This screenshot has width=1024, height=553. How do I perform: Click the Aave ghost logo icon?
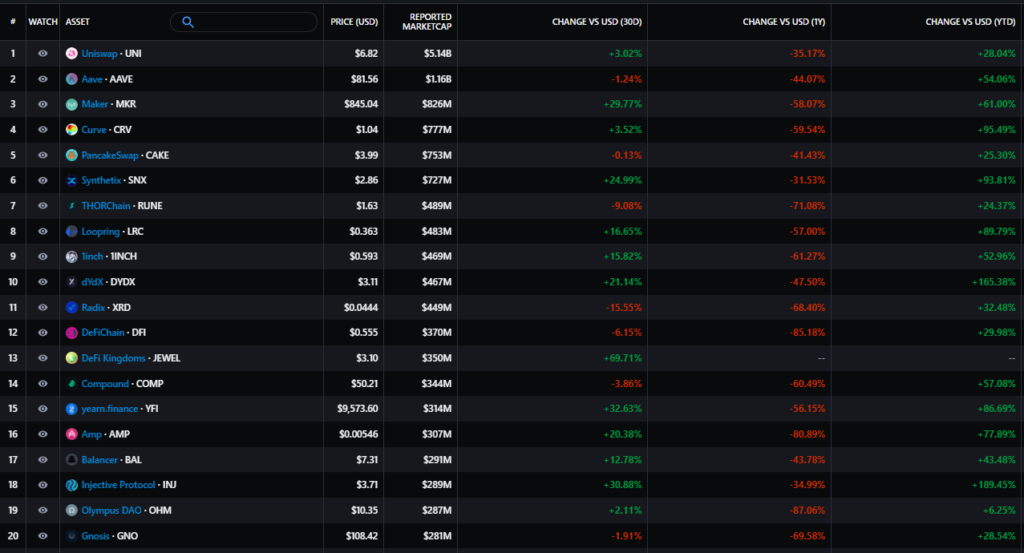pyautogui.click(x=72, y=79)
